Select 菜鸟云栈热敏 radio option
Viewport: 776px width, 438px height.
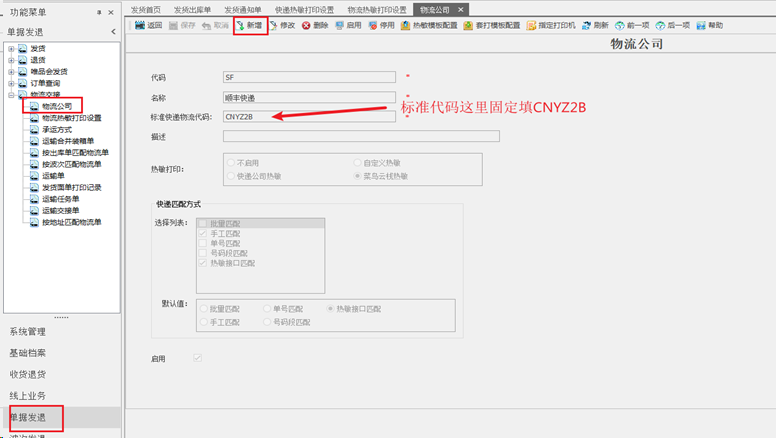[x=357, y=176]
